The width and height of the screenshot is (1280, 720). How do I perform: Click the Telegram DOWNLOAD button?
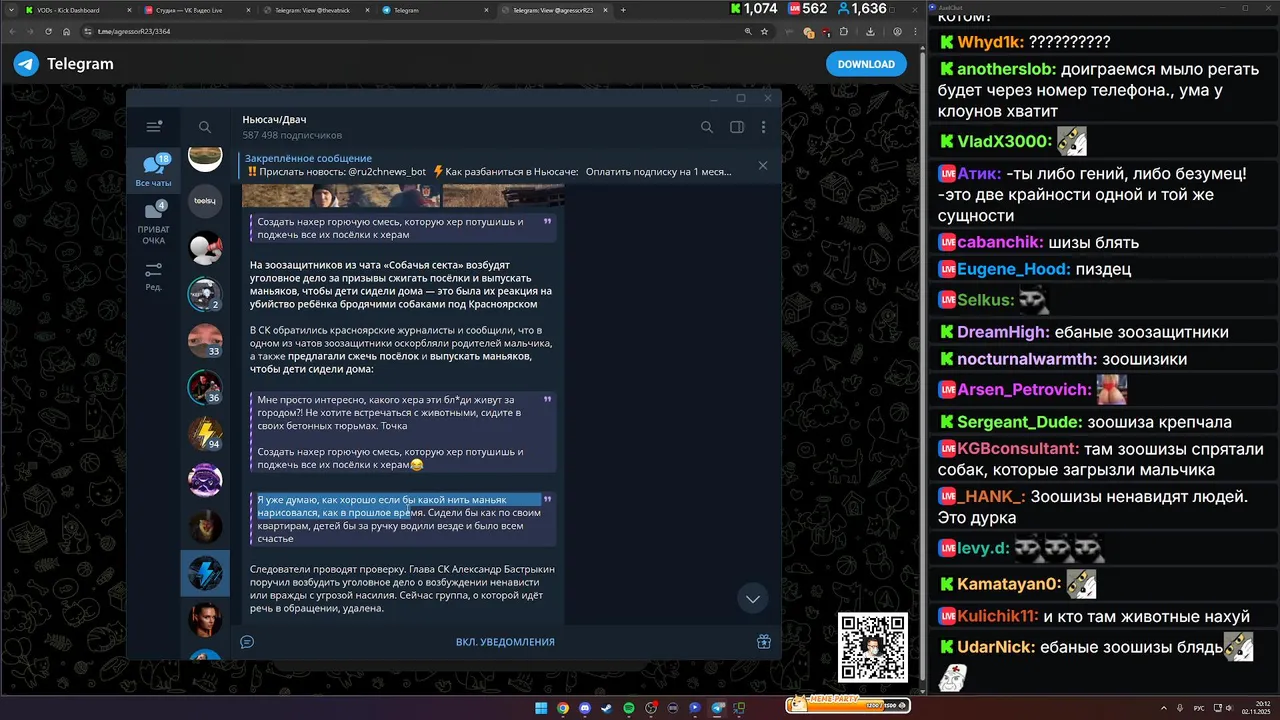866,64
